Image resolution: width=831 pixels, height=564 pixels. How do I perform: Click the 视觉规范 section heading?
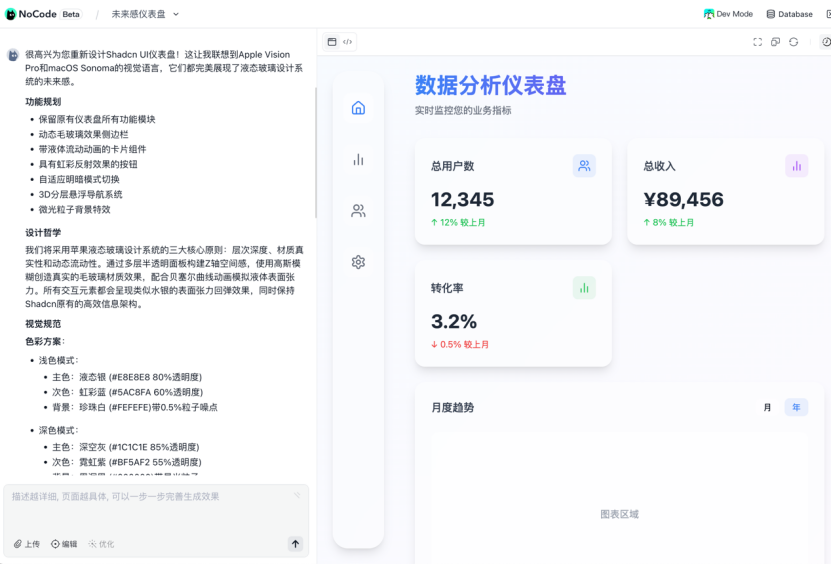(x=43, y=324)
